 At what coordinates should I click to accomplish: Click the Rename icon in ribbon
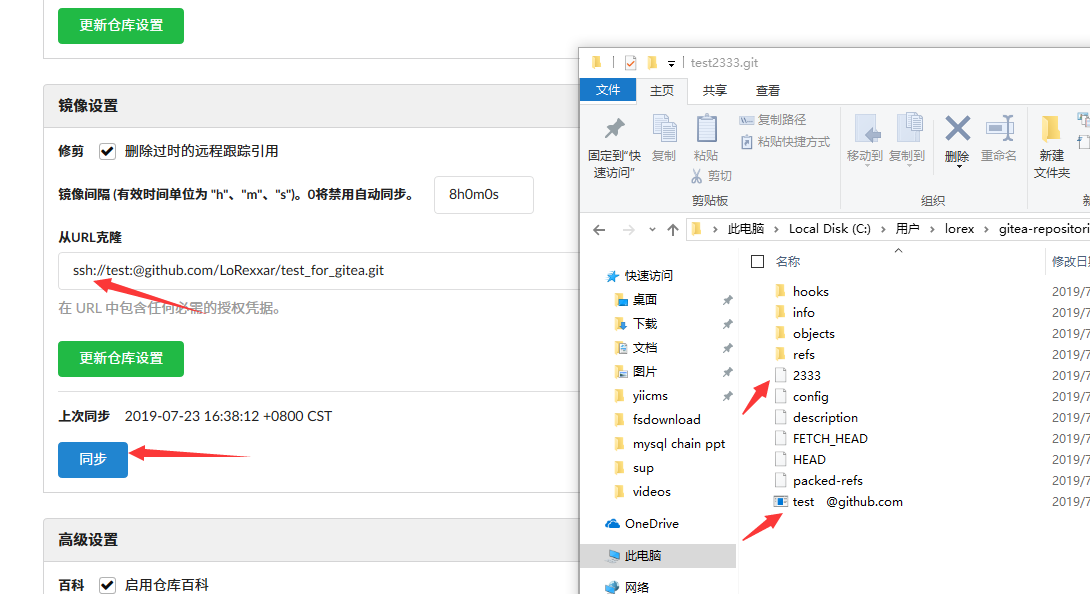click(x=1000, y=129)
